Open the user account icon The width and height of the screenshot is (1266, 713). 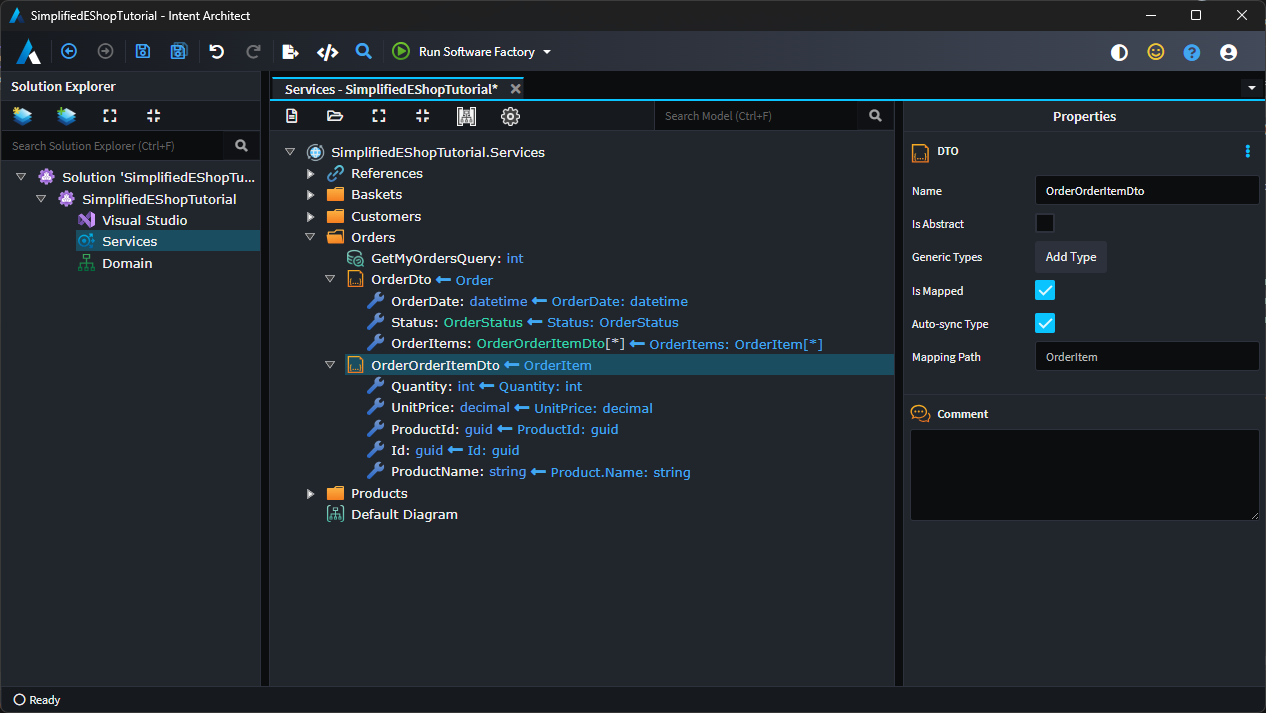1229,52
